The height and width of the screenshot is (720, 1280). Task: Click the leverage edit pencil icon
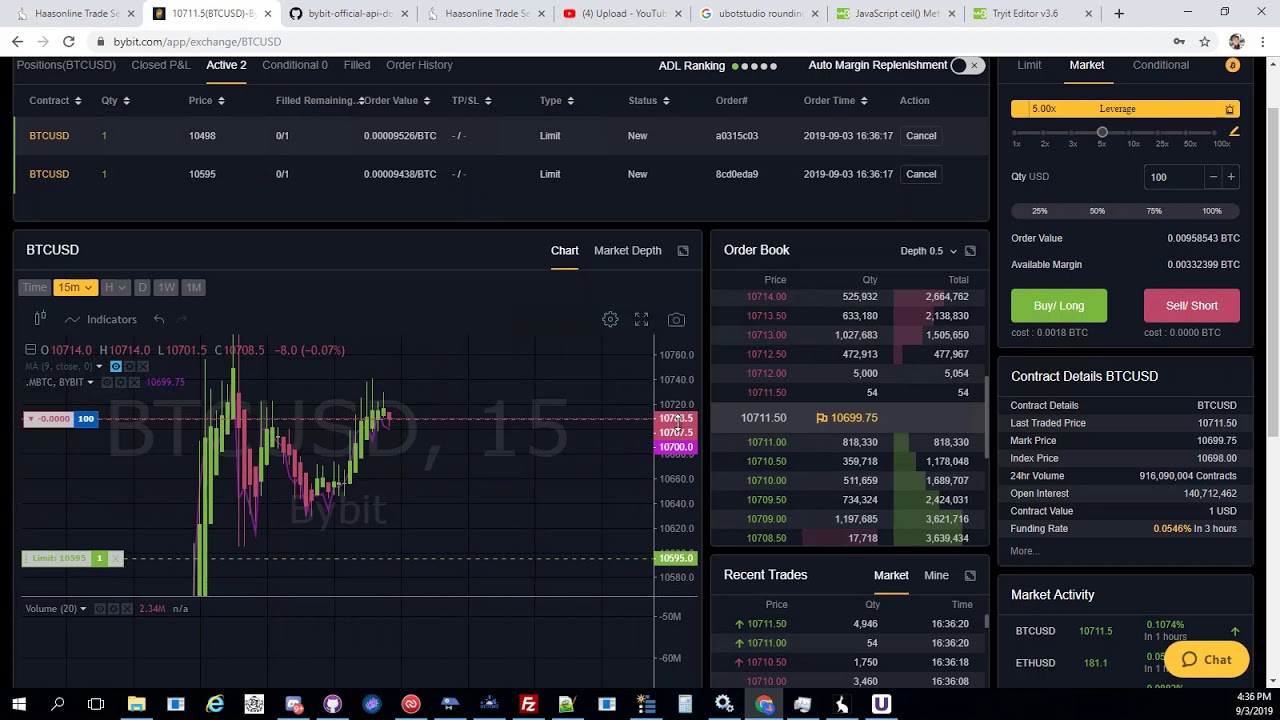(x=1234, y=131)
